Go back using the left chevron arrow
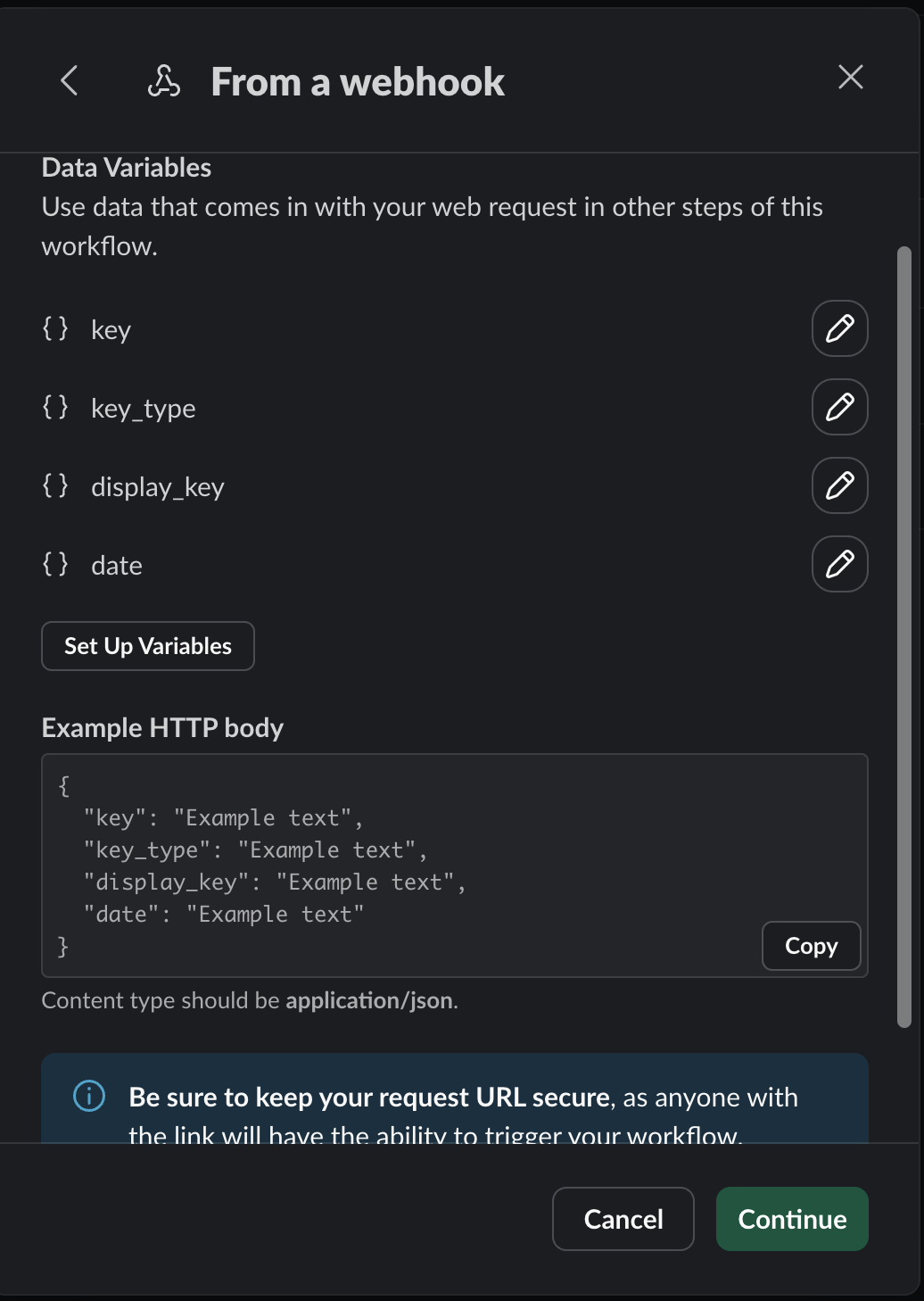924x1301 pixels. [70, 80]
